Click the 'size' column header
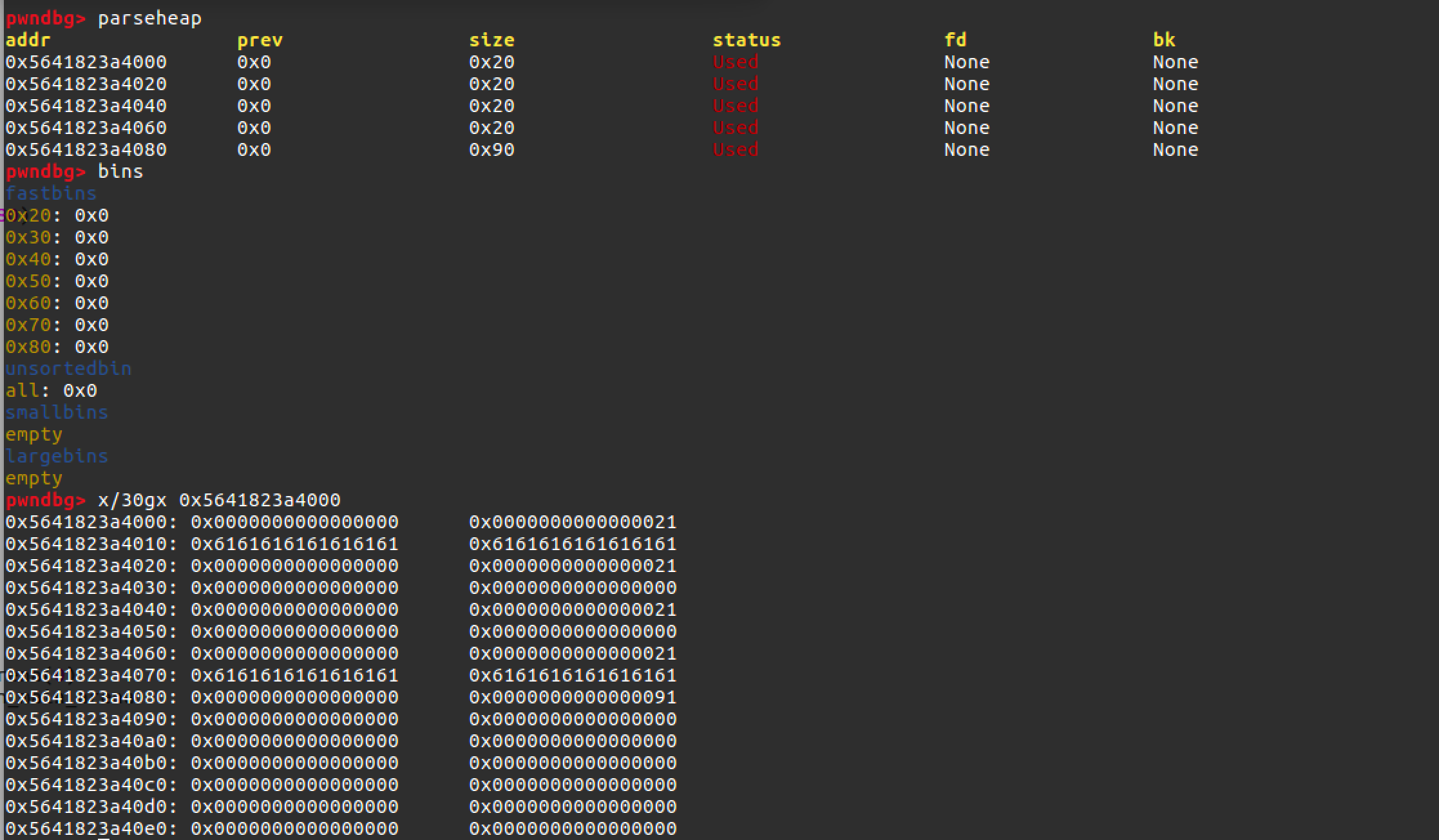1439x840 pixels. pos(491,40)
